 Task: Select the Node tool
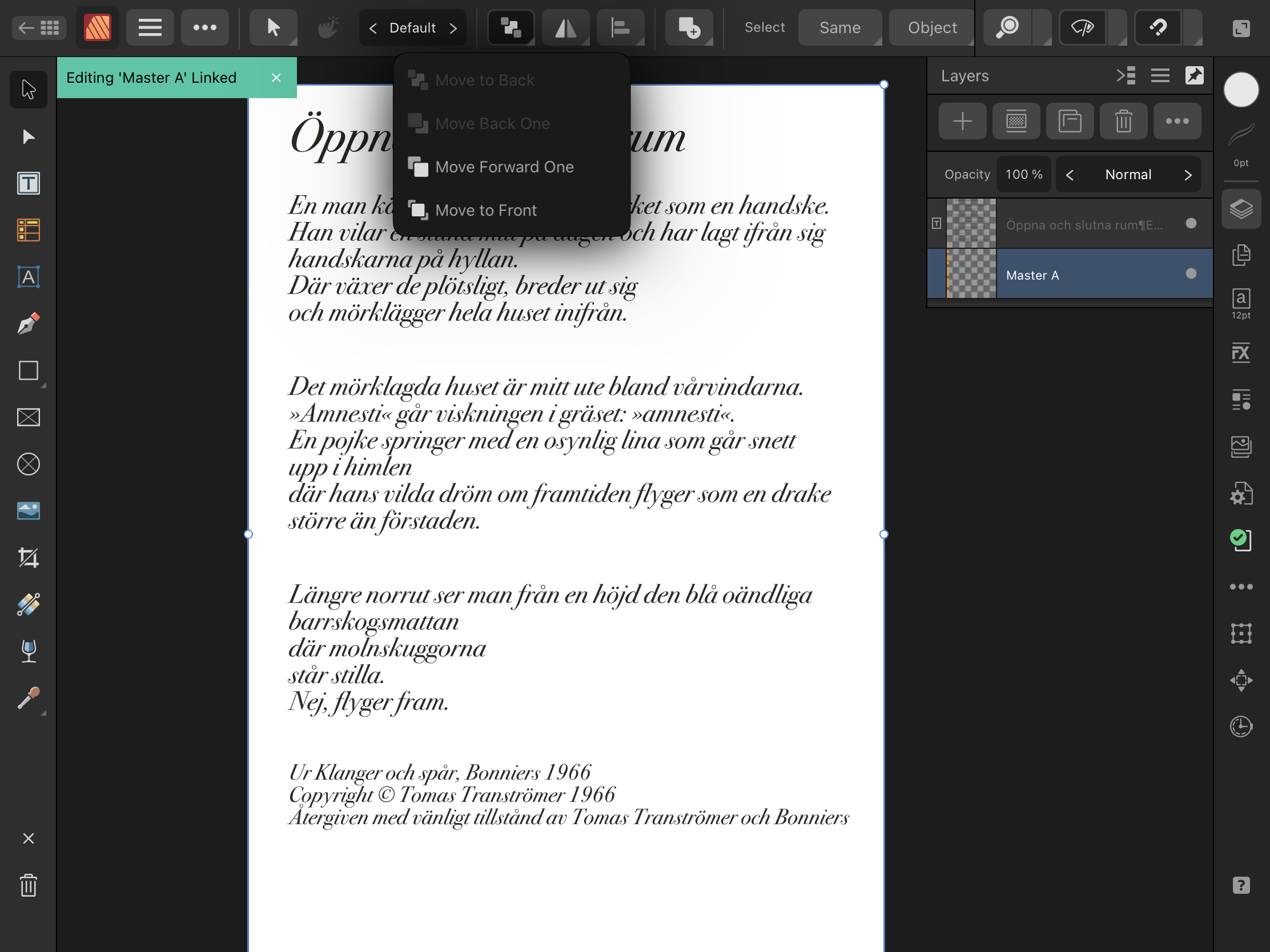tap(28, 136)
